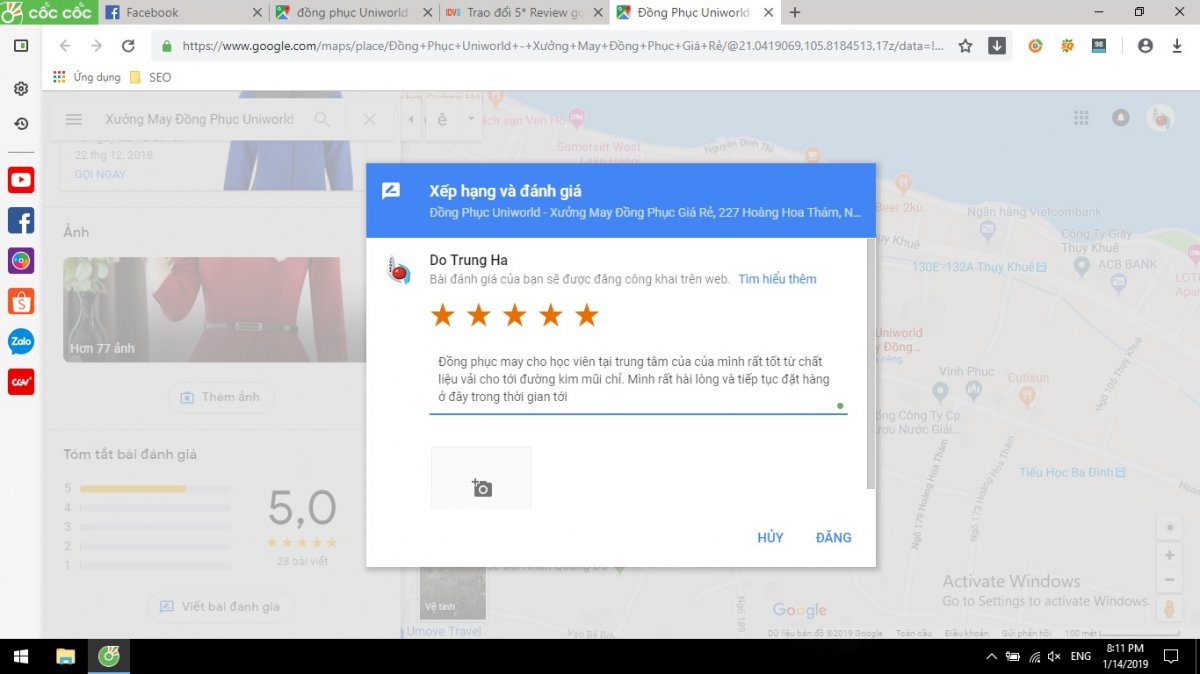Click the Facebook sidebar icon
Image resolution: width=1200 pixels, height=674 pixels.
coord(21,220)
